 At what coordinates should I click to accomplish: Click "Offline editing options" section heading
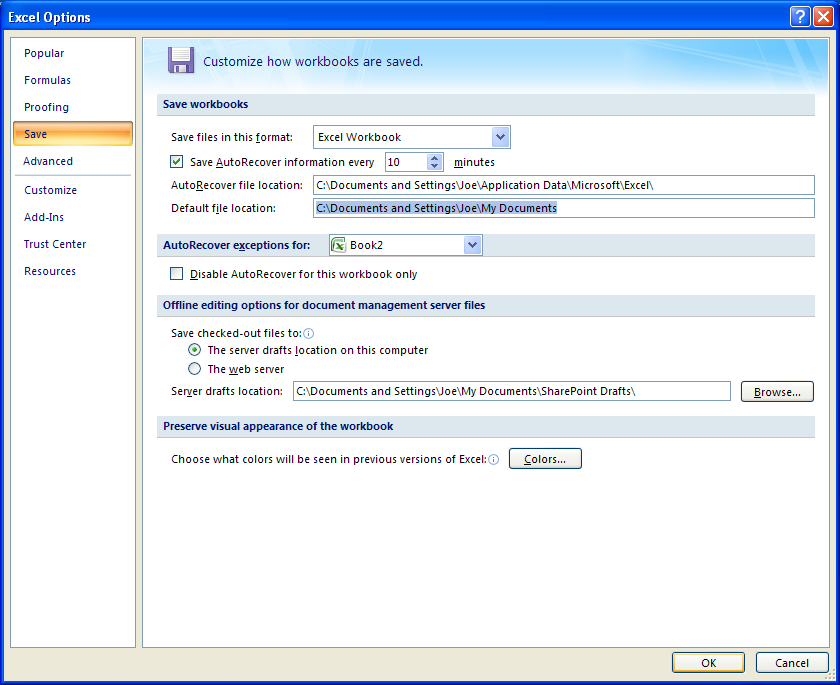click(x=324, y=305)
